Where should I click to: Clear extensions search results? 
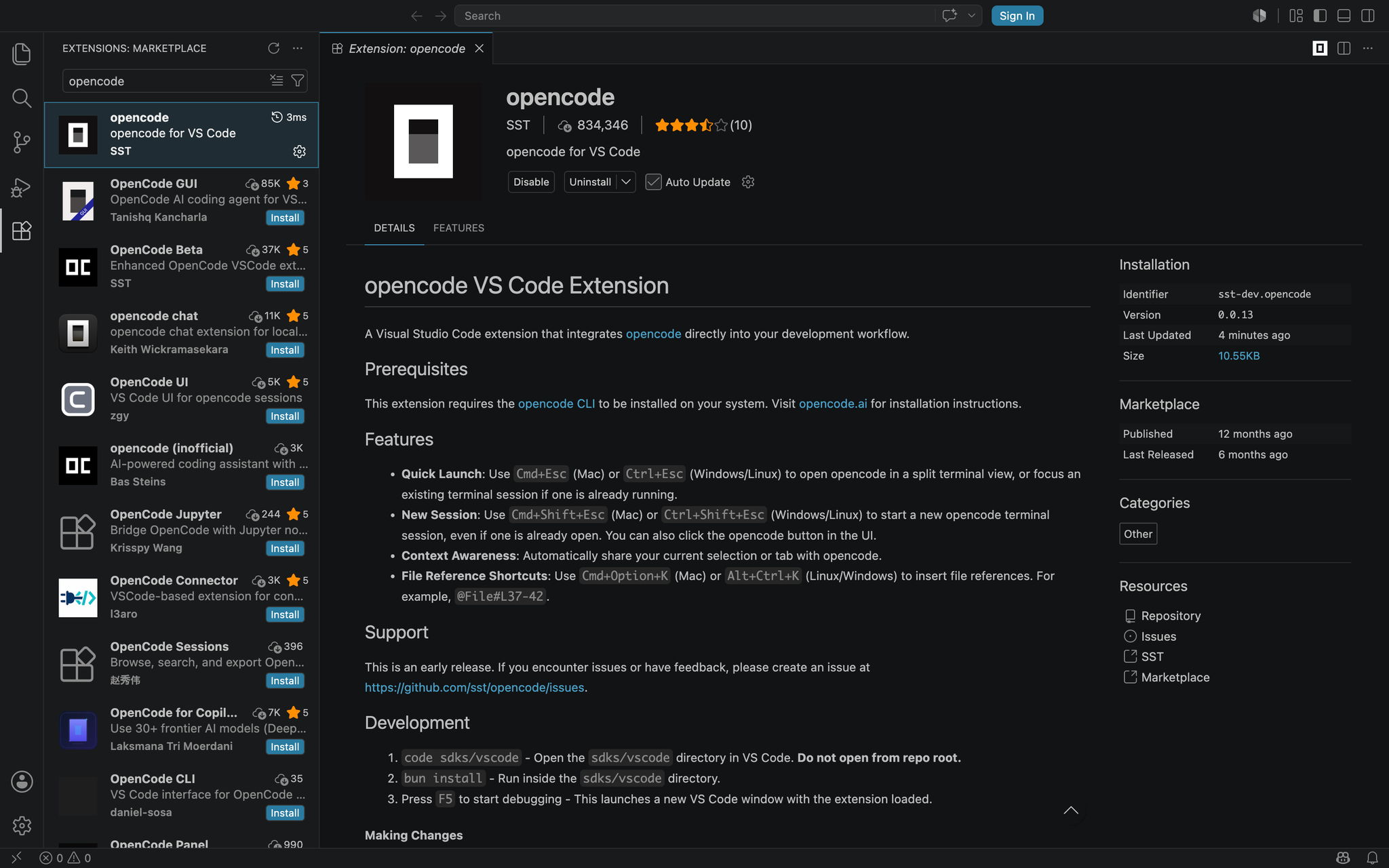pos(276,81)
